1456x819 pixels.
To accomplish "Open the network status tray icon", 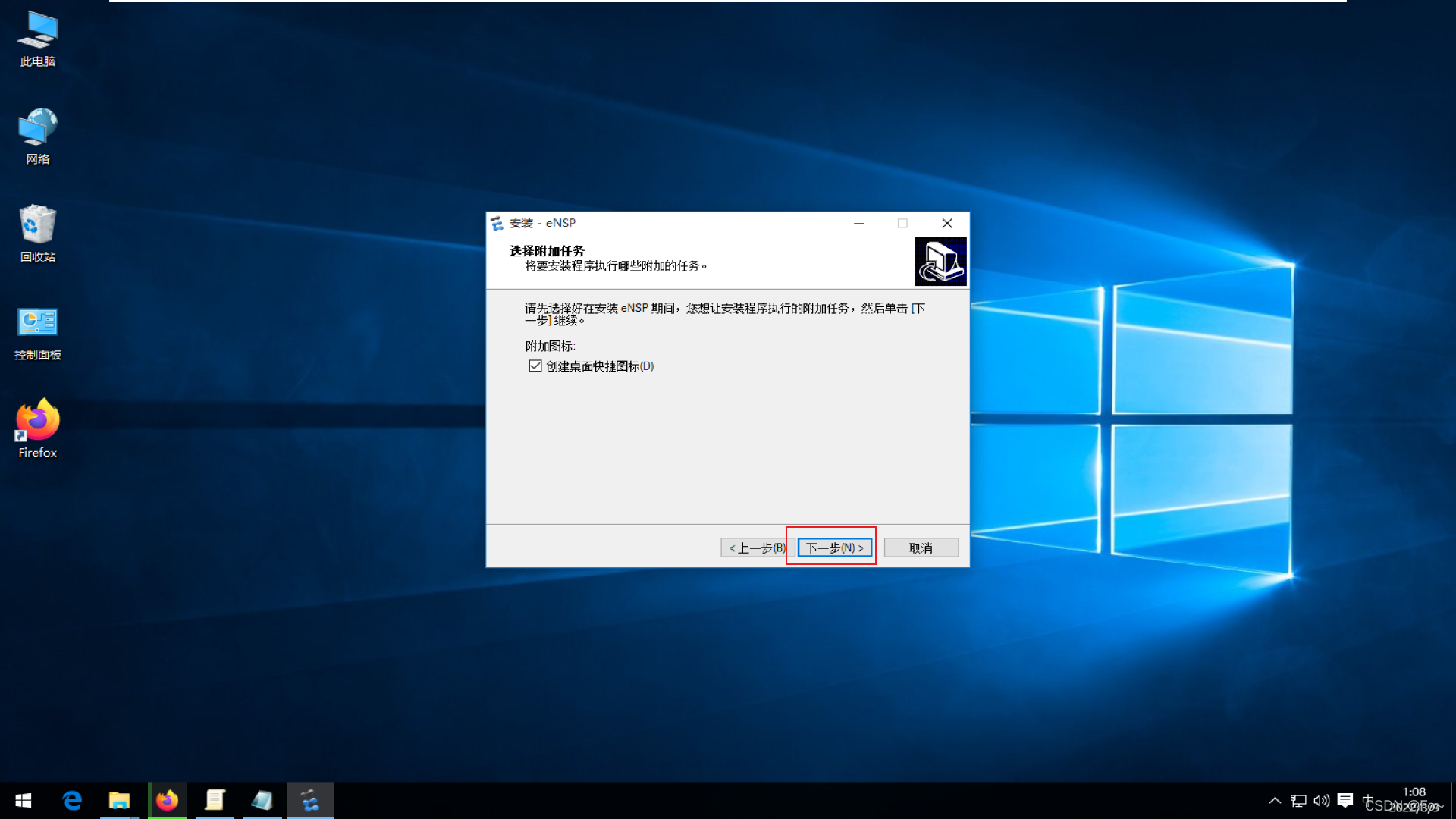I will click(x=1298, y=801).
